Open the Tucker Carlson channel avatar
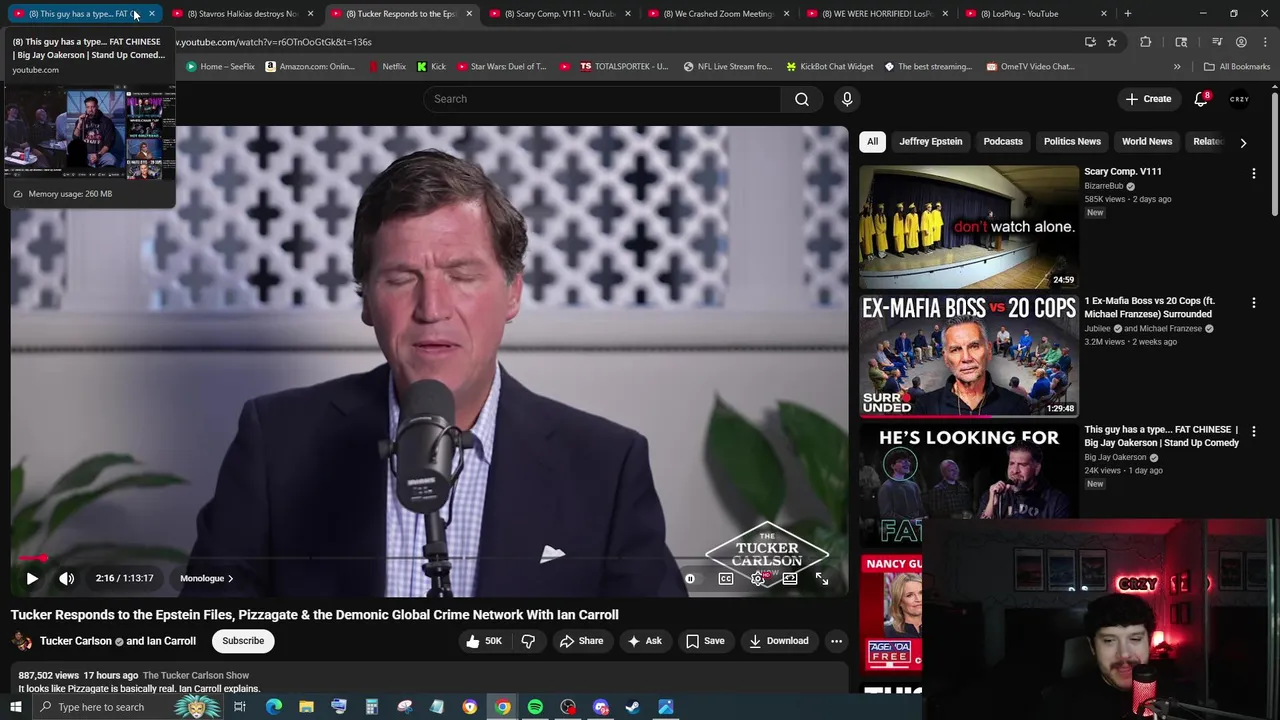The width and height of the screenshot is (1280, 720). [21, 641]
